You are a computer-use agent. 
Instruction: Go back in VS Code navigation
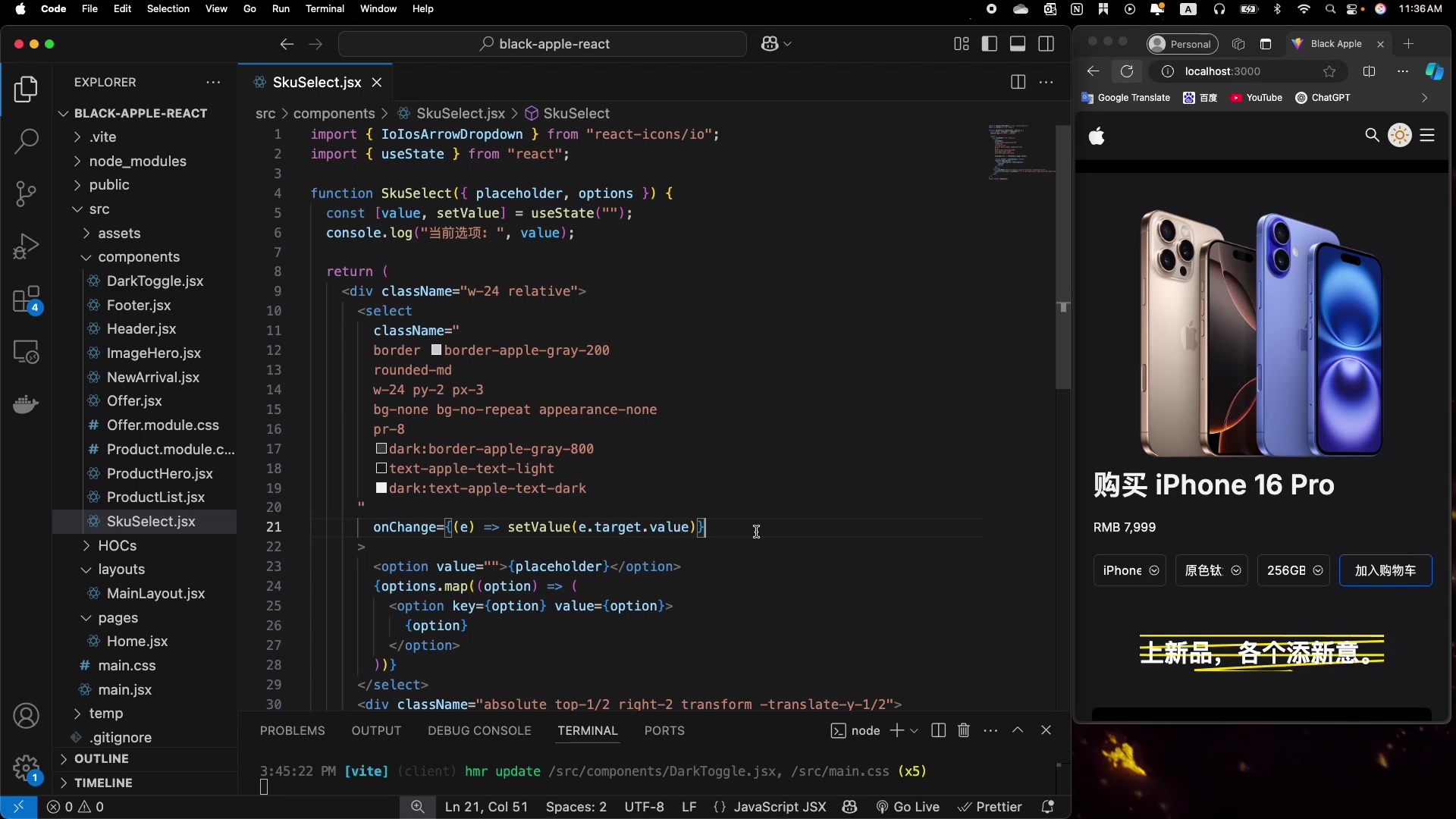[x=286, y=44]
